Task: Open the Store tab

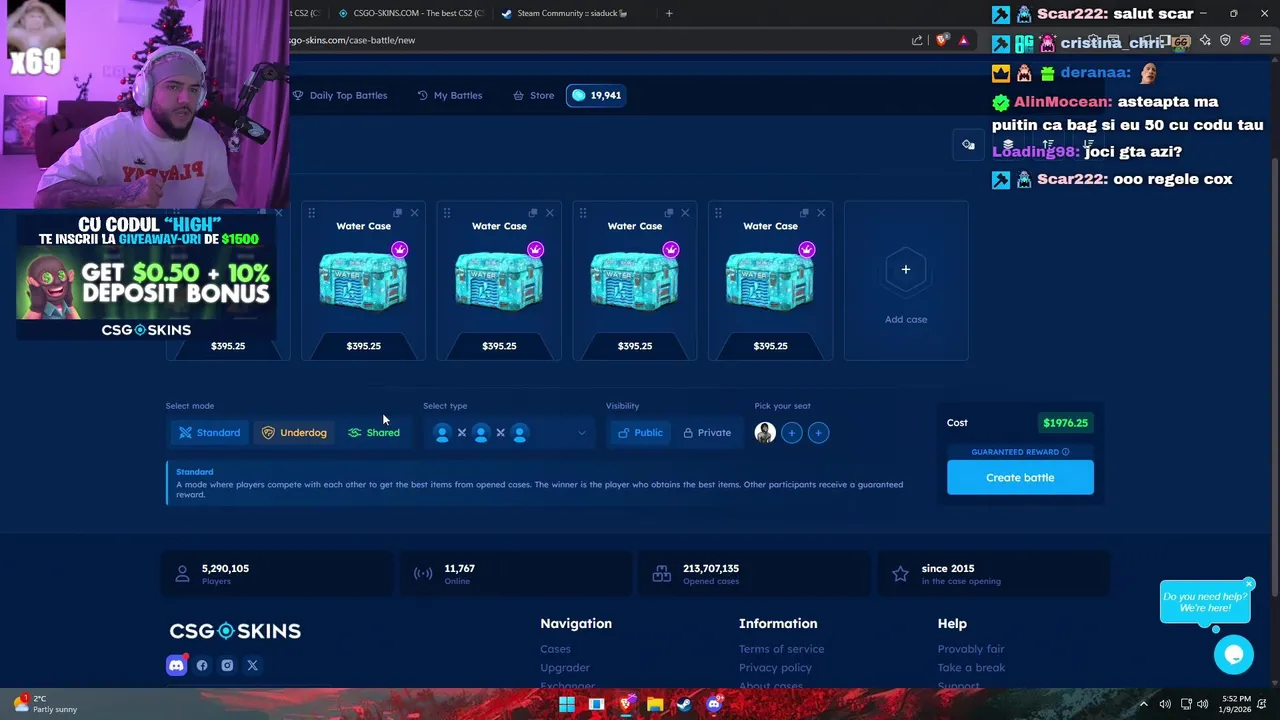Action: pos(533,95)
